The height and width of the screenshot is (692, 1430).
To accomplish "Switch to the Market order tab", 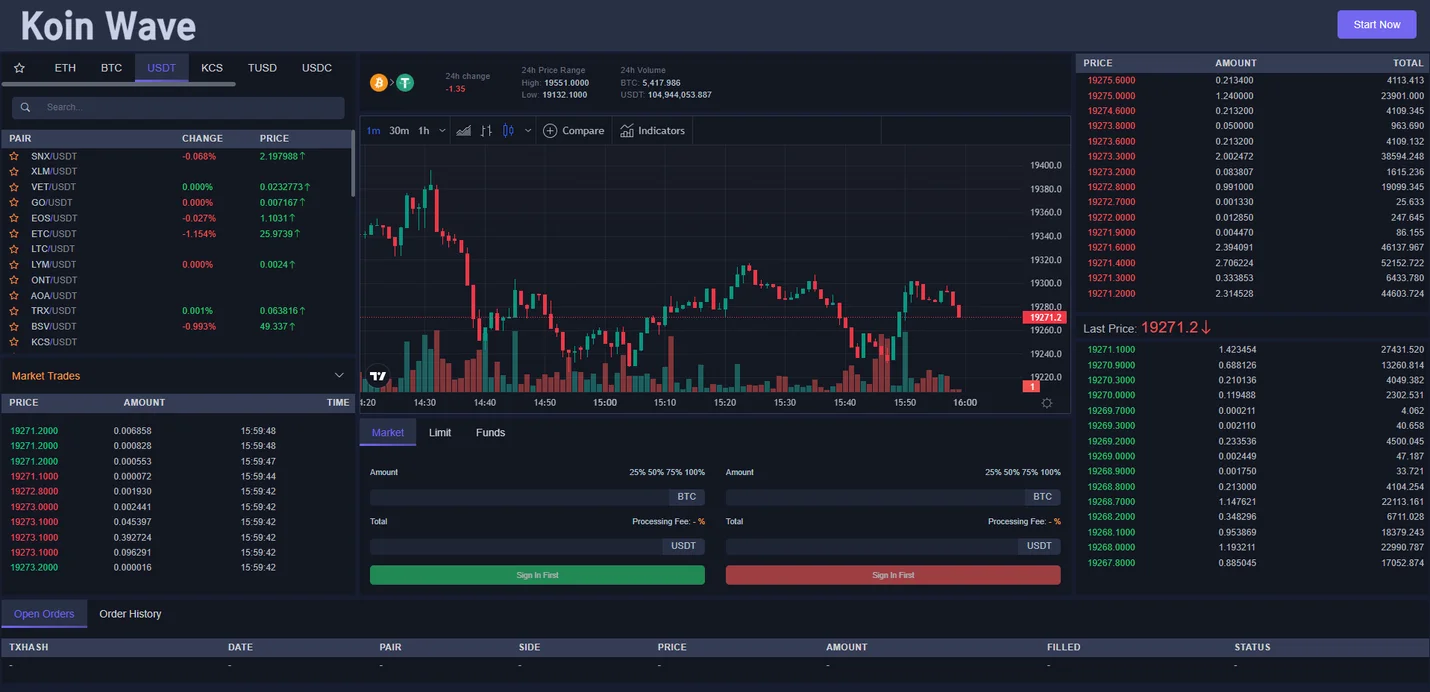I will tap(388, 433).
